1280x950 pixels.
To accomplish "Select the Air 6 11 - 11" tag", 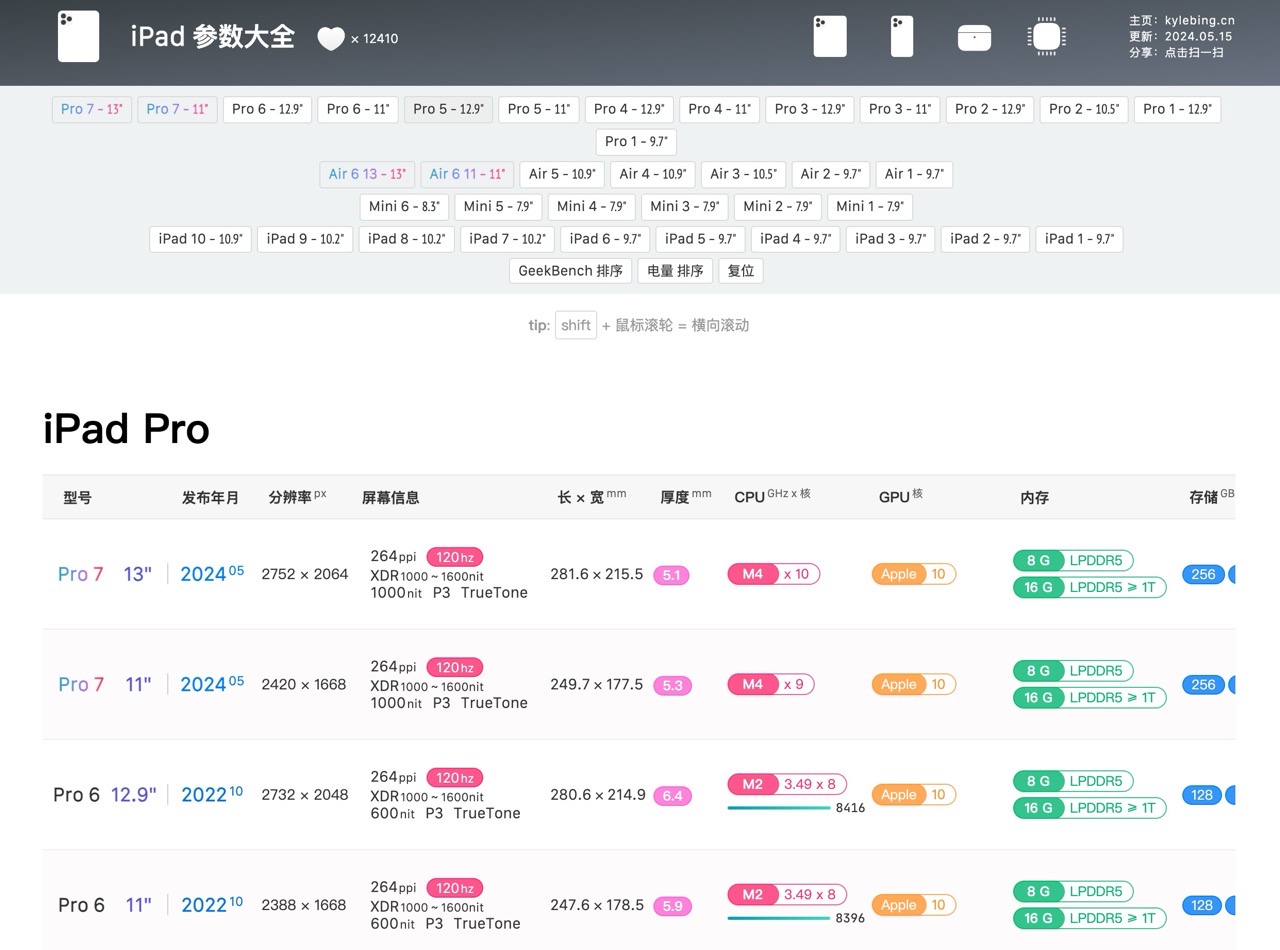I will tap(467, 174).
